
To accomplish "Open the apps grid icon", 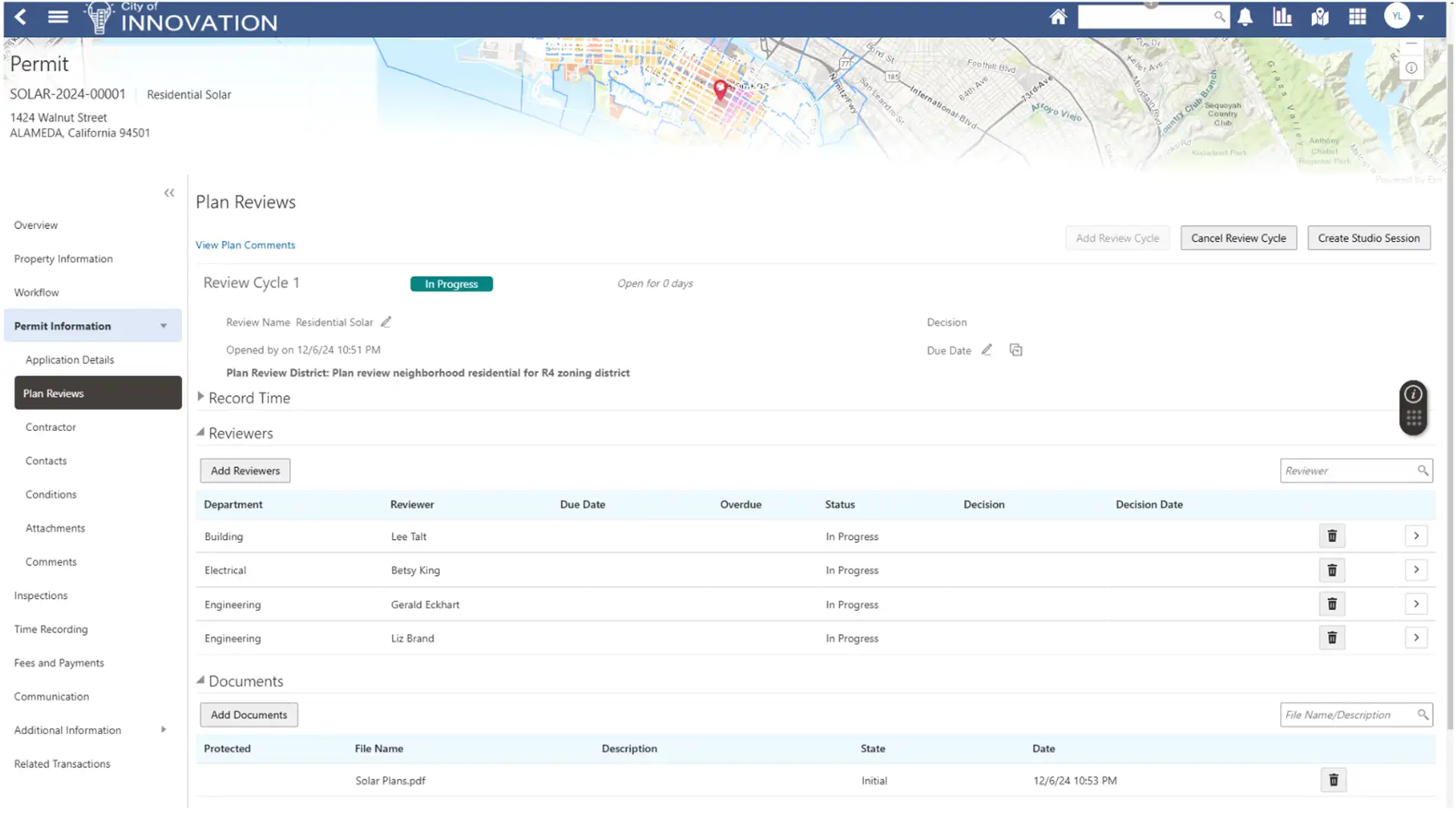I will pyautogui.click(x=1357, y=17).
